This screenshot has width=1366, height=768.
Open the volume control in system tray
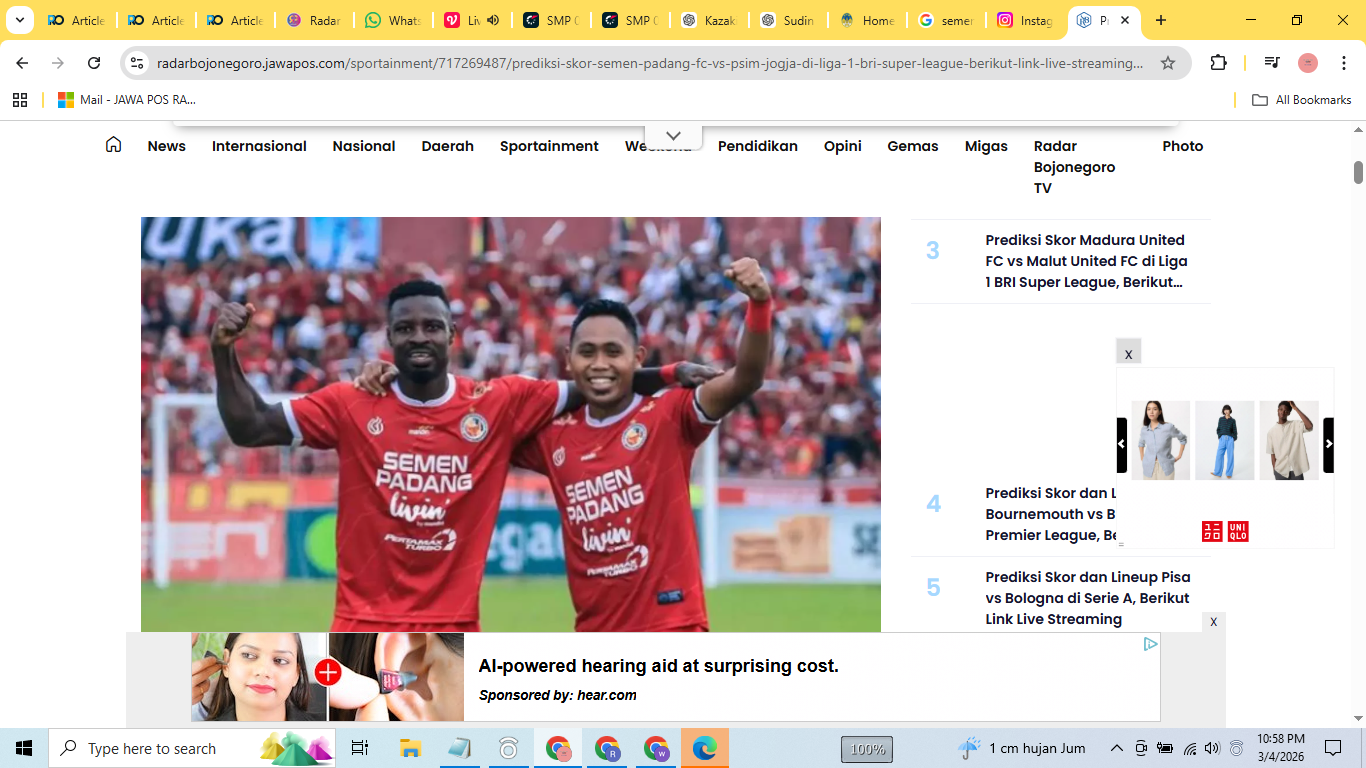click(1212, 748)
